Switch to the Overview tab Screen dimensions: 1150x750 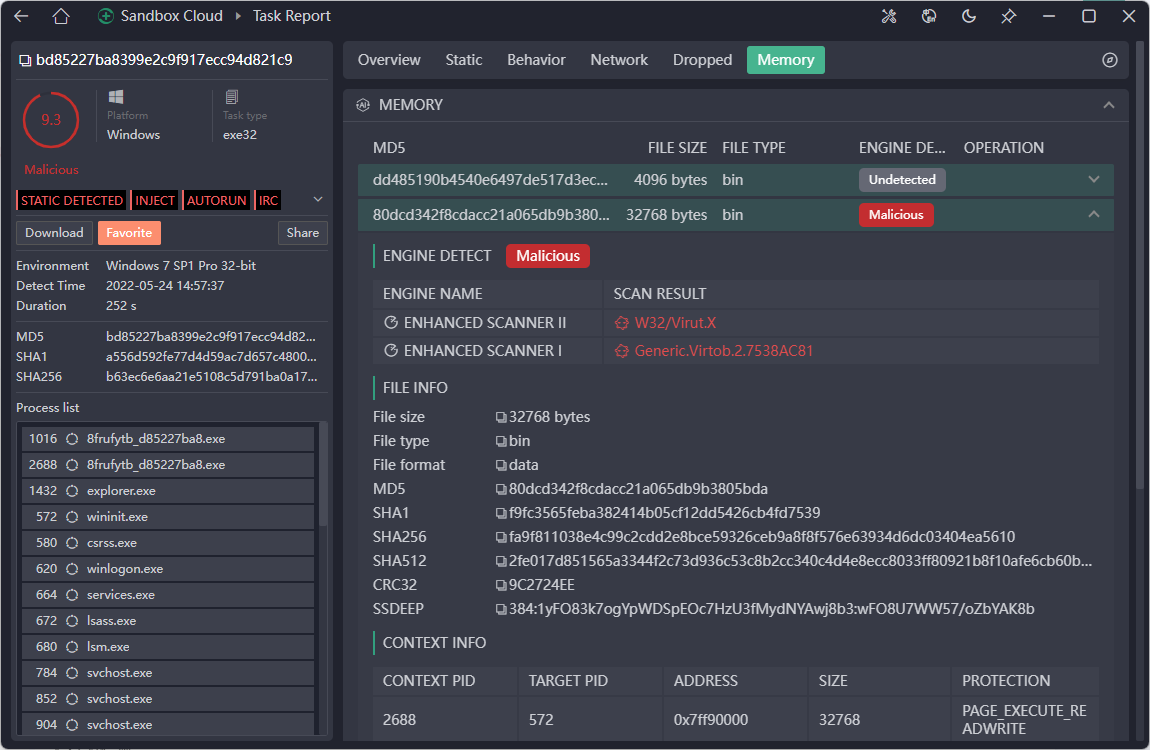[x=389, y=60]
